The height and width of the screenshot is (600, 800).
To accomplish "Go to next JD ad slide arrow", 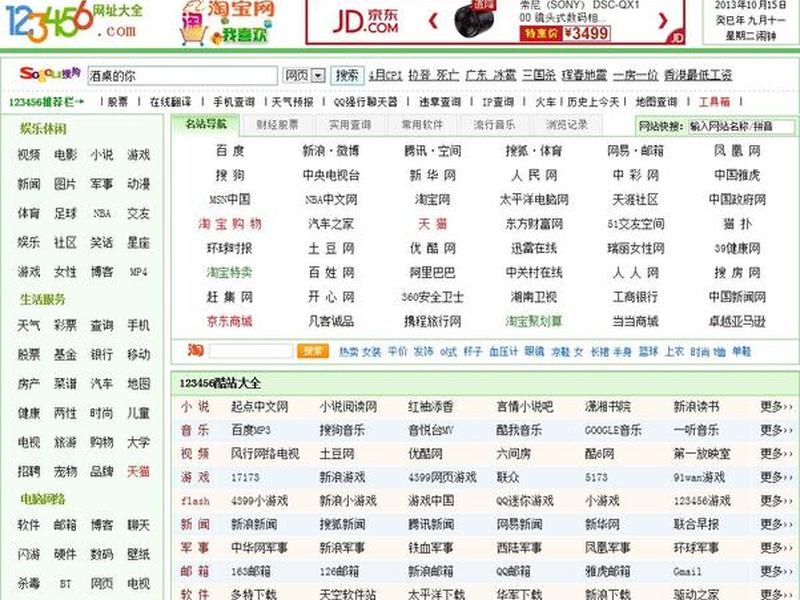I will coord(662,20).
